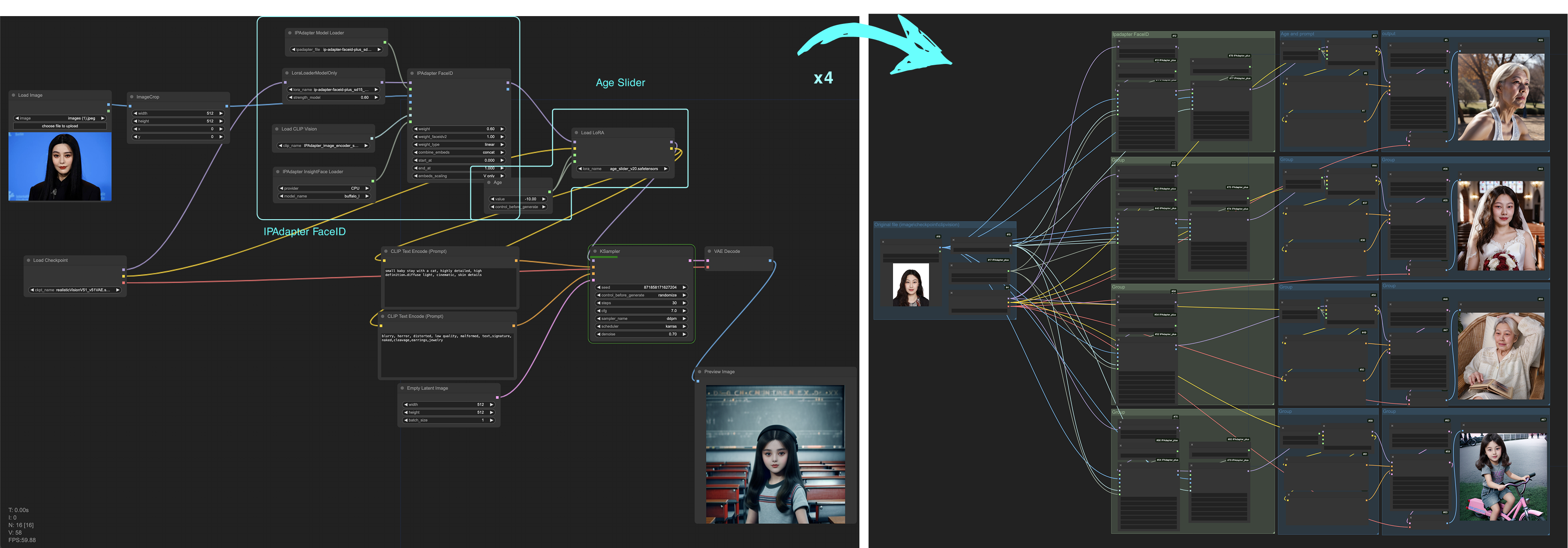Open ckpt_name selector in Load Checkpoint

point(75,291)
